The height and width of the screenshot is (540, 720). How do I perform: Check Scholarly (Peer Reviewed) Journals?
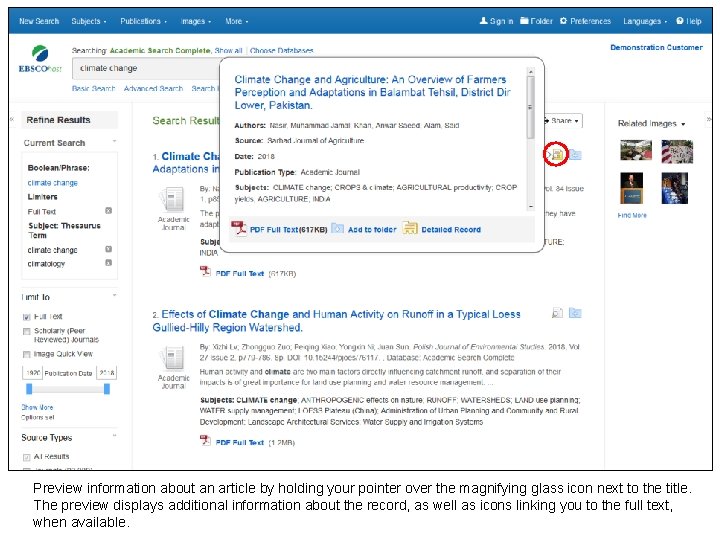27,332
